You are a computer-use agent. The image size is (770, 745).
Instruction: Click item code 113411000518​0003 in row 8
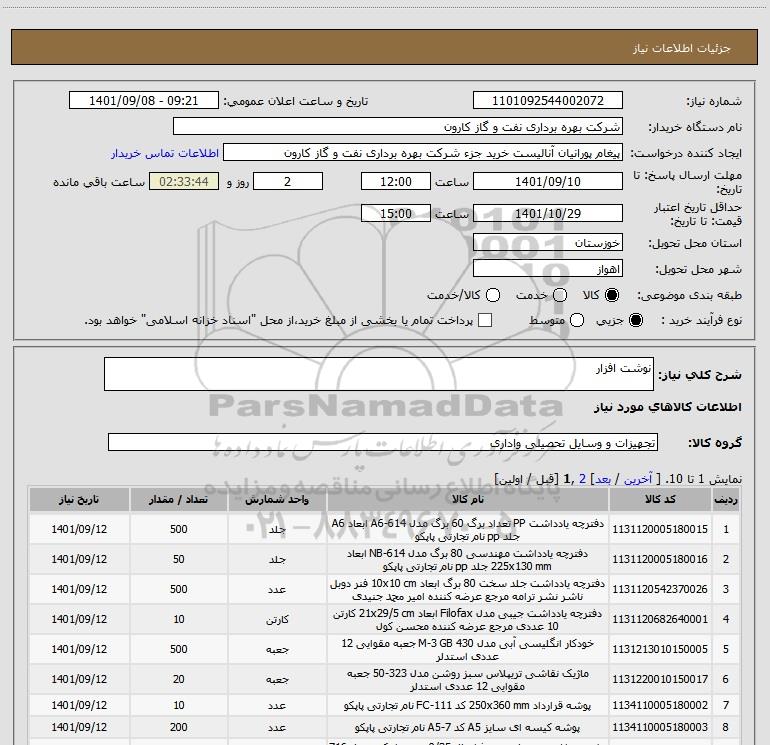coord(660,727)
